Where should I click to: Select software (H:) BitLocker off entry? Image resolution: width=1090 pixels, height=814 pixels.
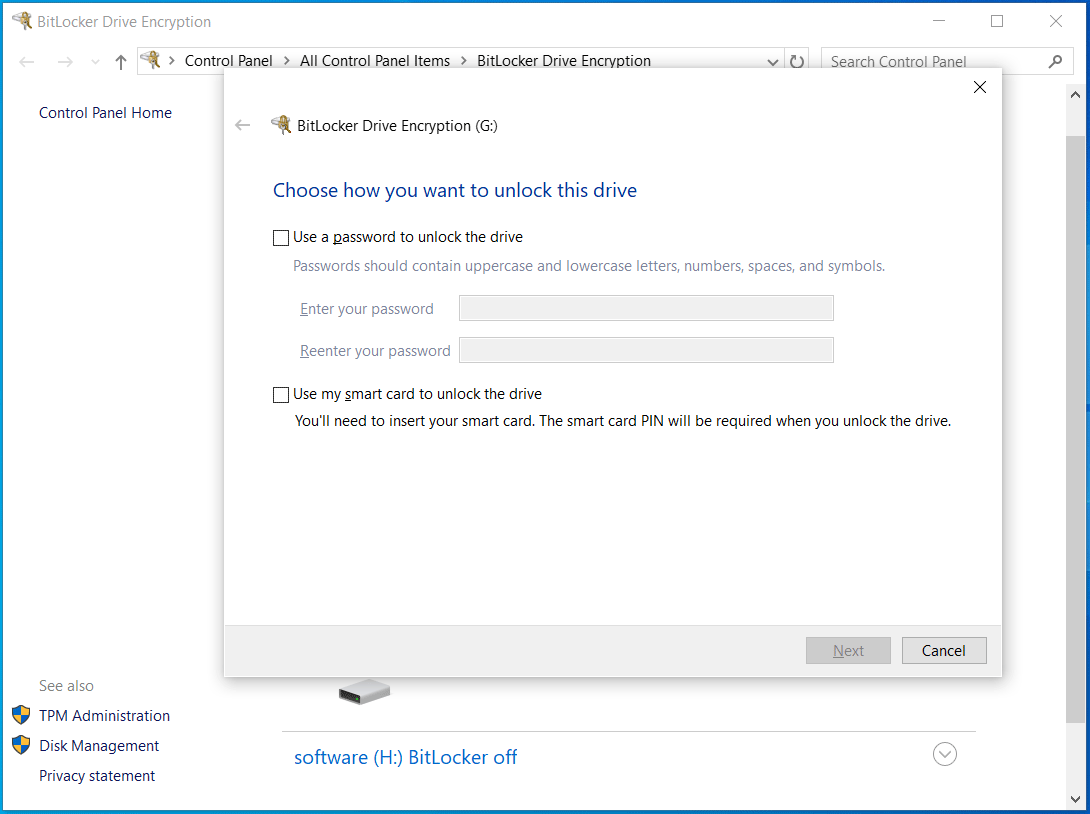405,757
